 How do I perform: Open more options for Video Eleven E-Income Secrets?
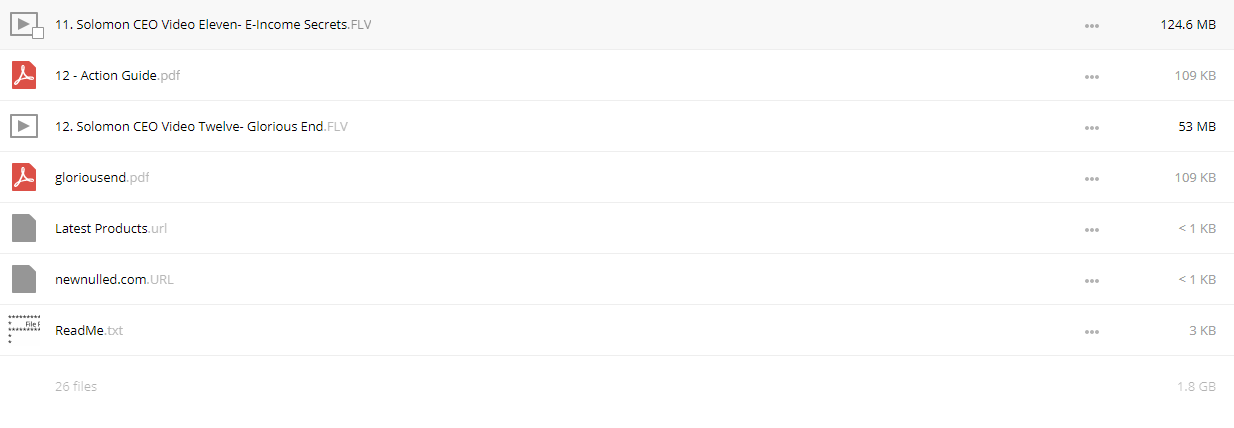(1092, 25)
